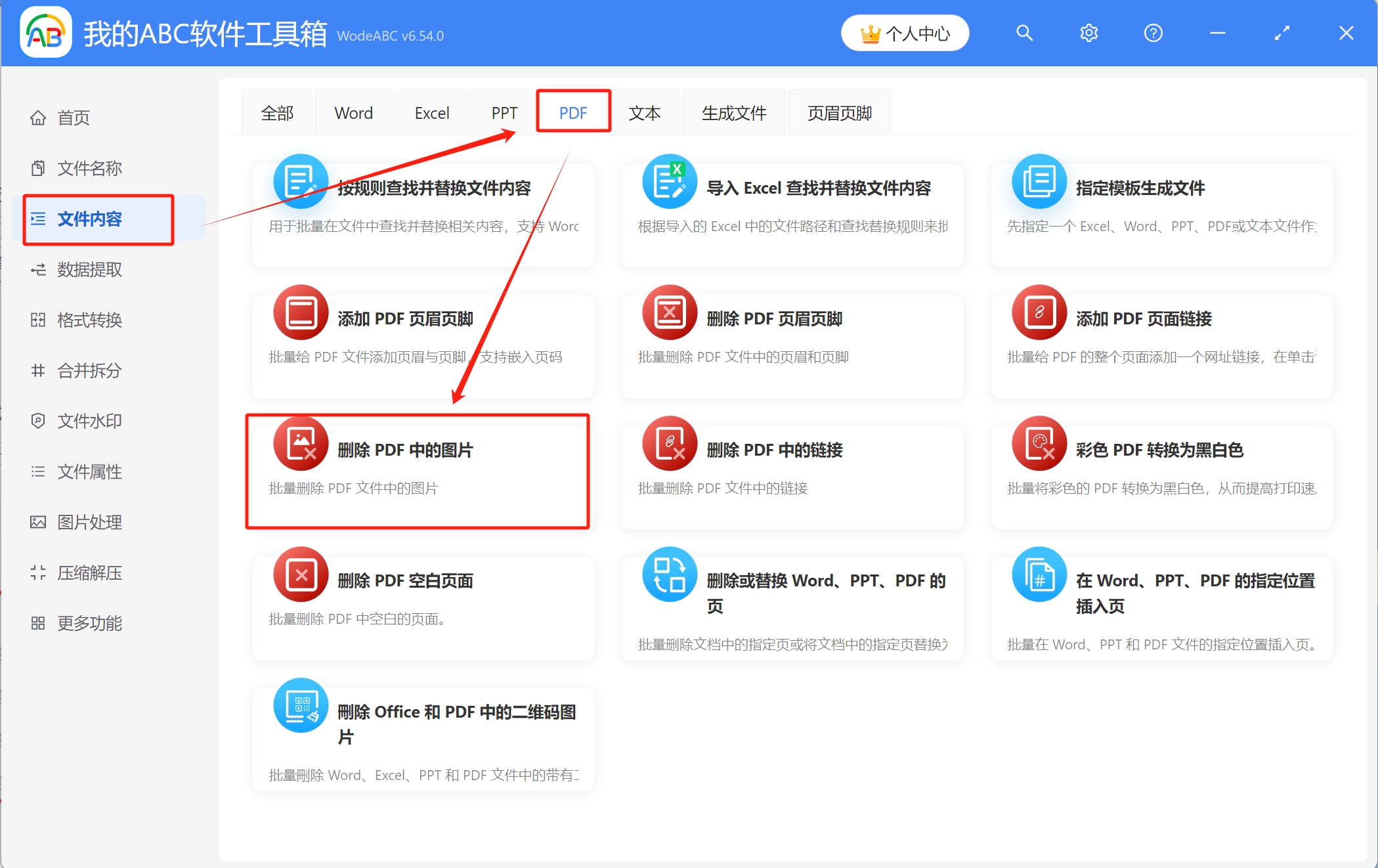Open the settings gear
1378x868 pixels.
point(1088,32)
